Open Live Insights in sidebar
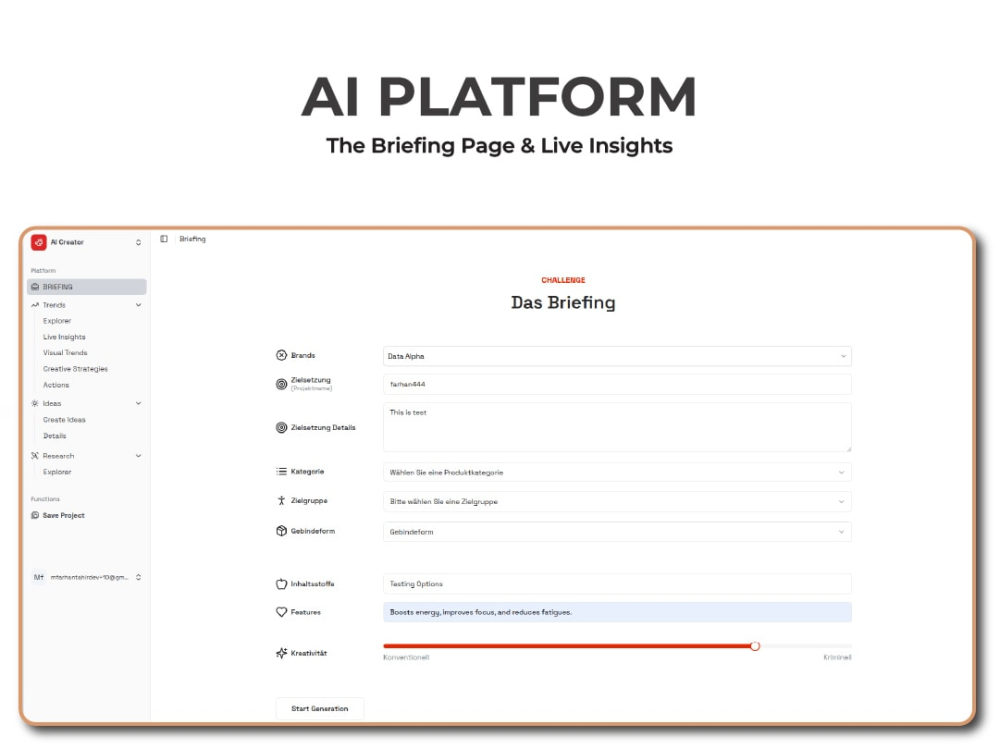 pos(64,337)
